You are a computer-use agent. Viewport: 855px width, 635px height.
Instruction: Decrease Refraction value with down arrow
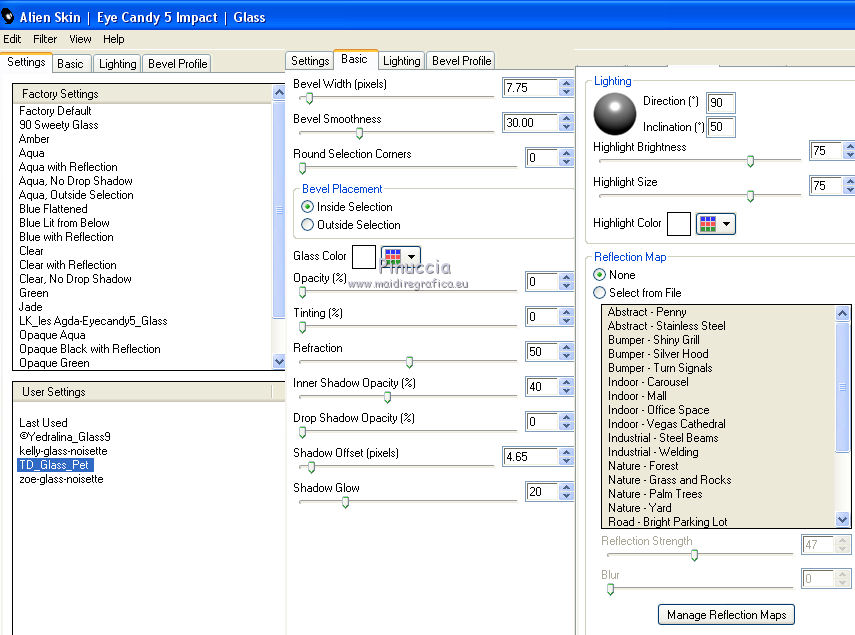point(567,356)
